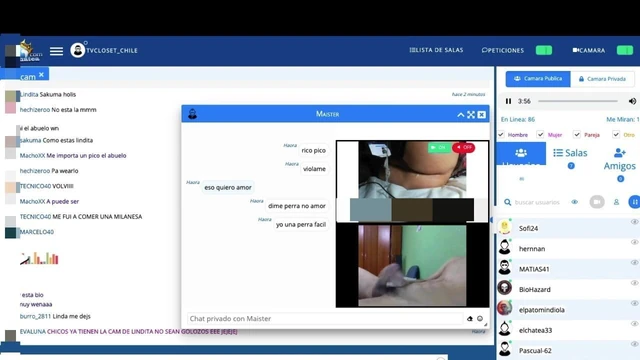This screenshot has height=360, width=640.
Task: Toggle the Camara green switch
Action: pos(624,50)
